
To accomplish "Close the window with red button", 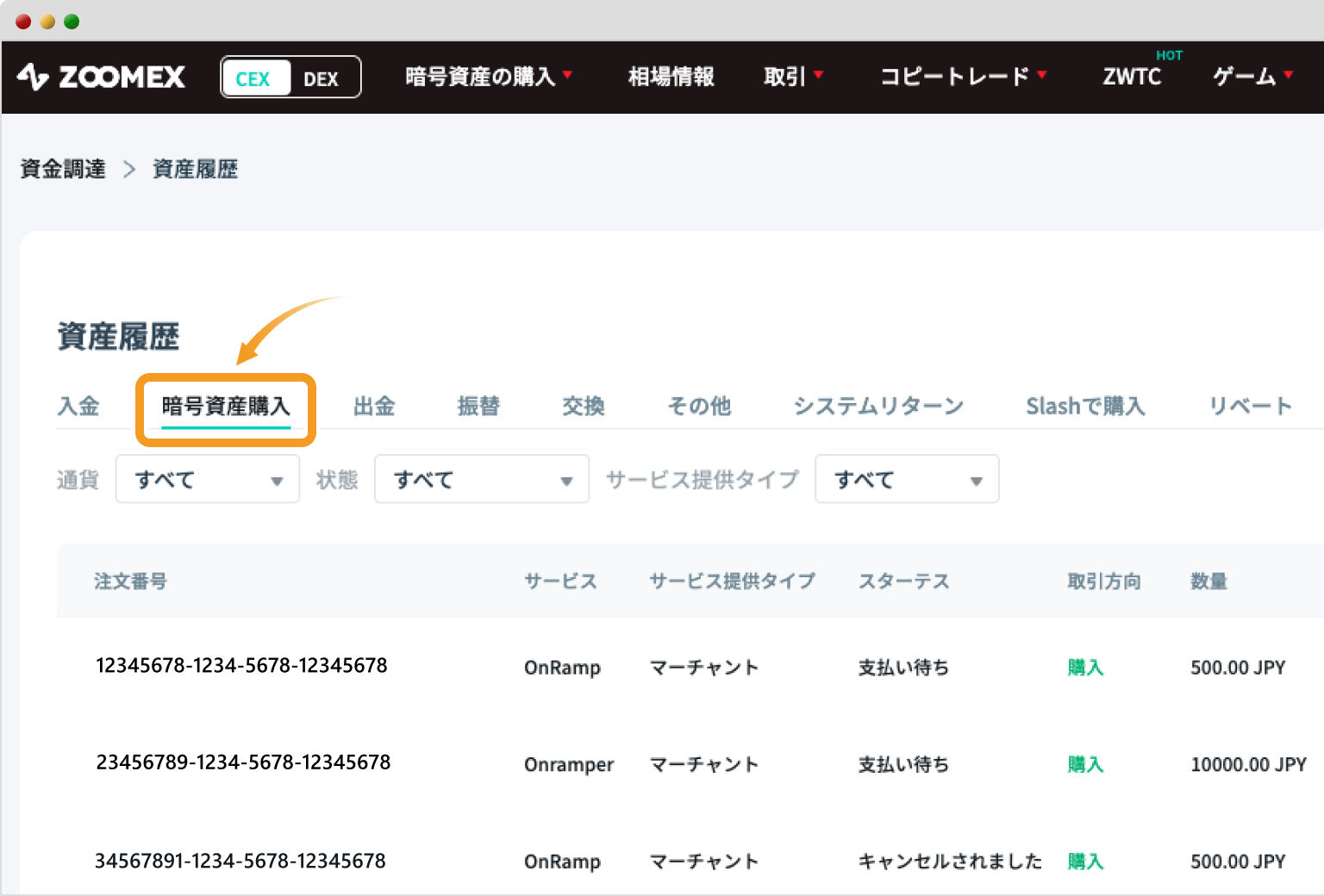I will click(23, 22).
